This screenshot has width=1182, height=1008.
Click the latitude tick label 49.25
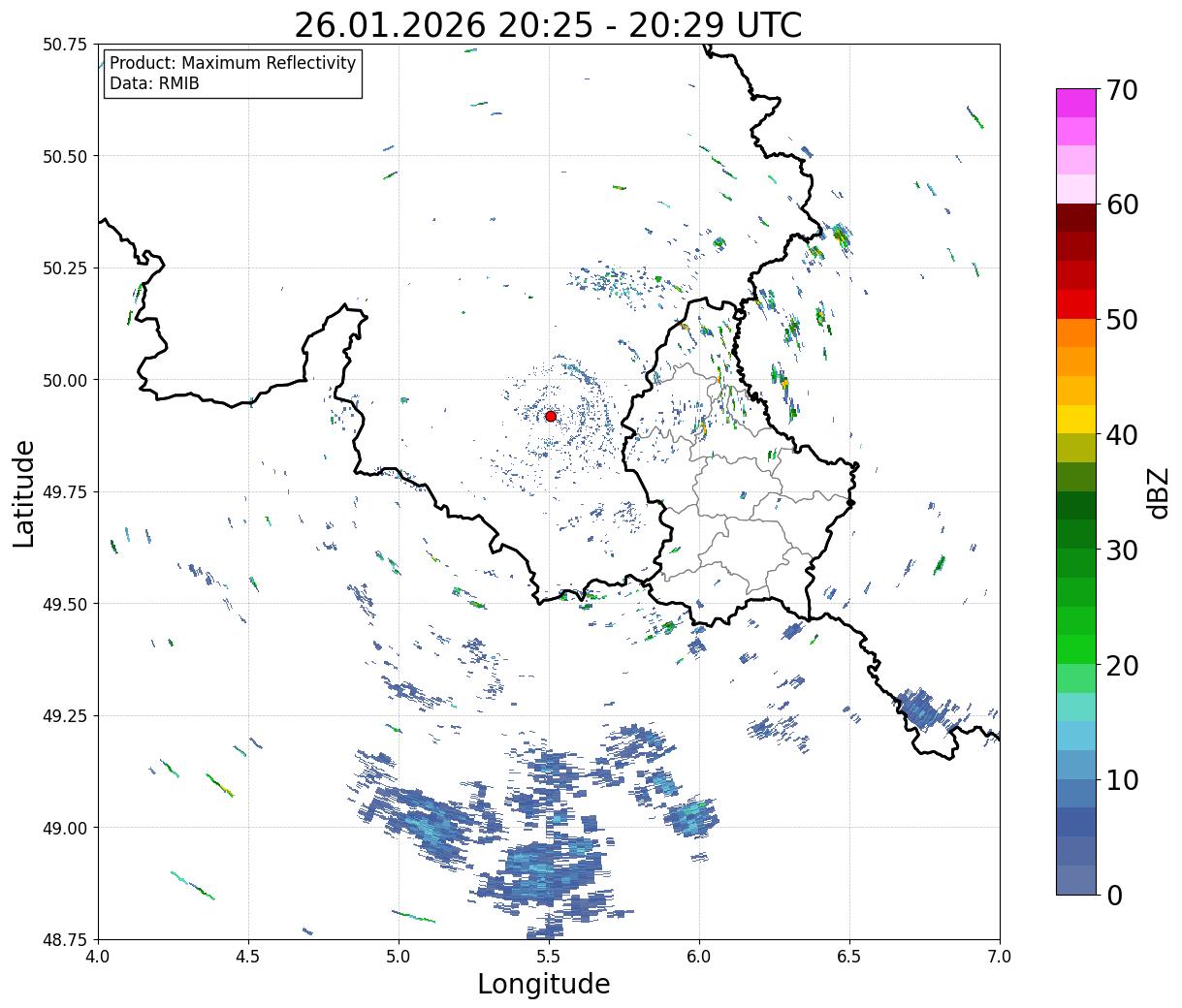[x=65, y=716]
